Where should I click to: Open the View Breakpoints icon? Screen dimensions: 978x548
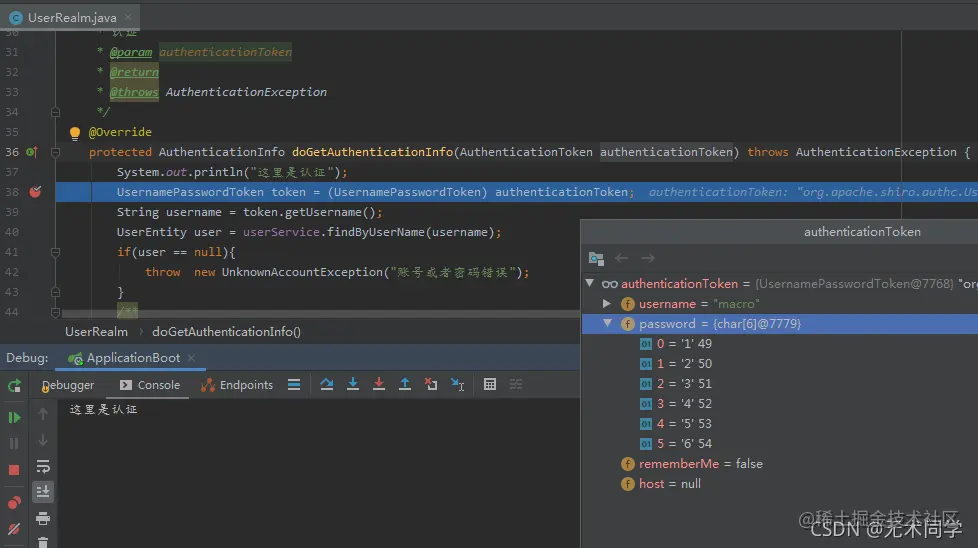pyautogui.click(x=14, y=502)
